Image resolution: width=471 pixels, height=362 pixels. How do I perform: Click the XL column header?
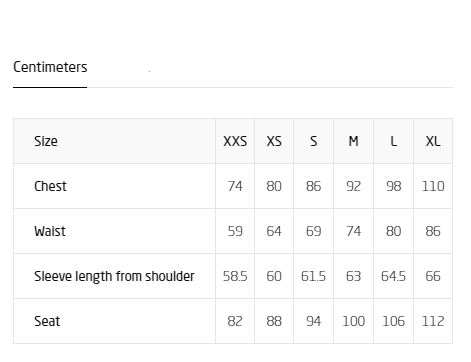[433, 141]
